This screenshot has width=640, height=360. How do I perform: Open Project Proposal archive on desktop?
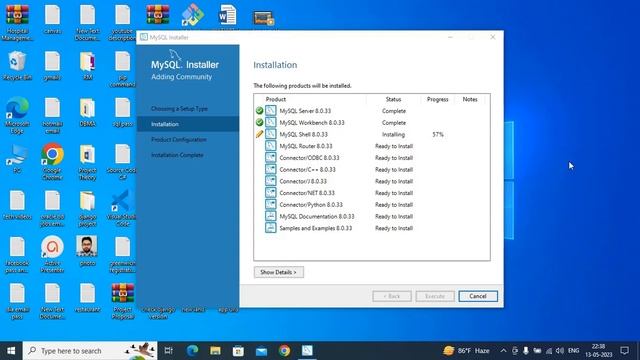pyautogui.click(x=122, y=301)
